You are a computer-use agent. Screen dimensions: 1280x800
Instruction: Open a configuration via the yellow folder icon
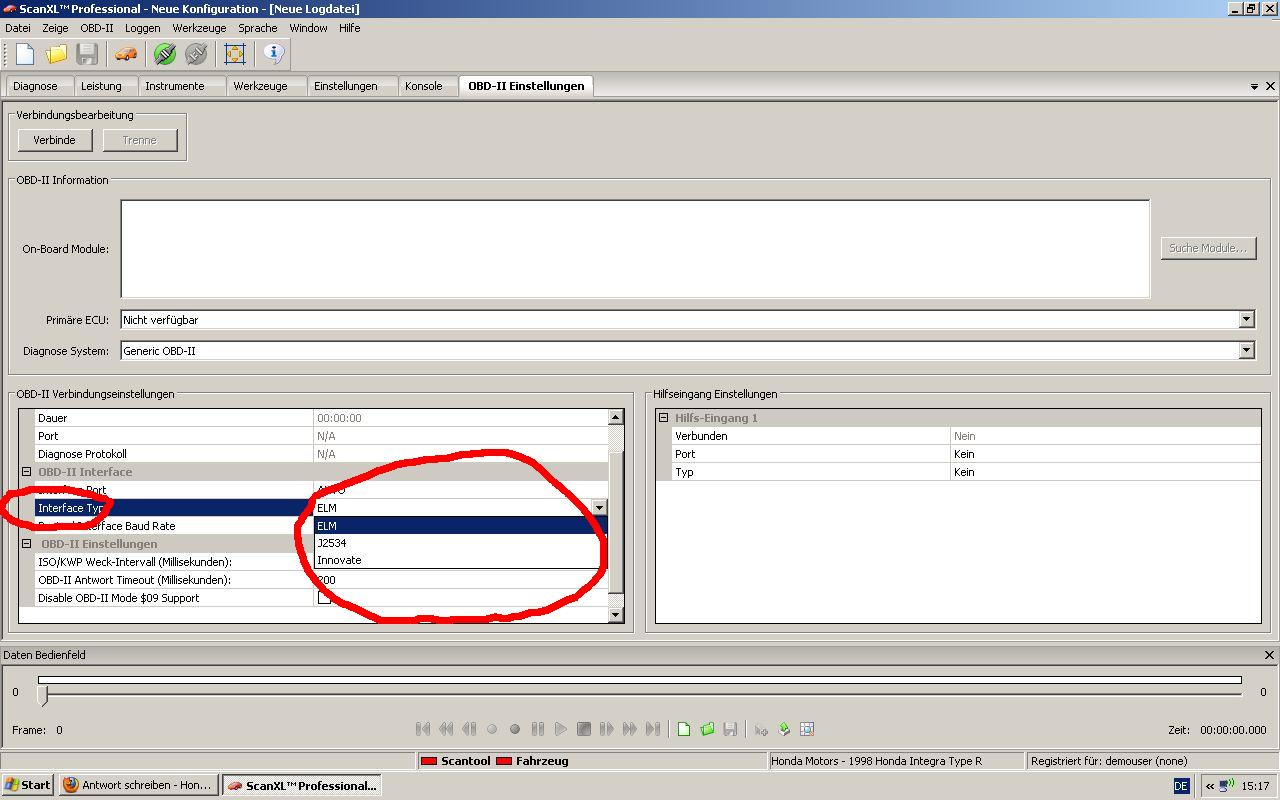click(56, 54)
